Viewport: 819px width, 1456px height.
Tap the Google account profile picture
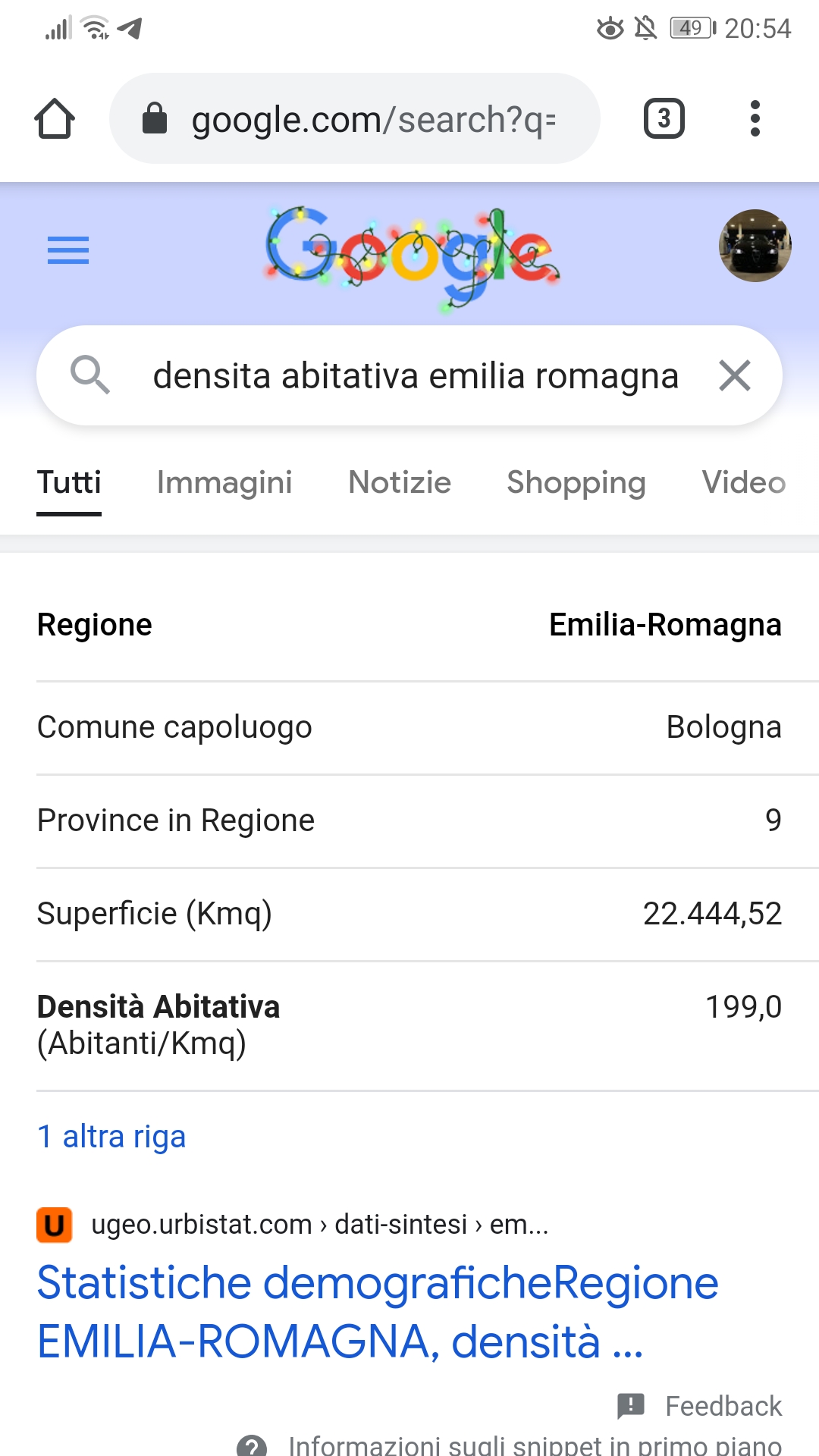click(755, 246)
